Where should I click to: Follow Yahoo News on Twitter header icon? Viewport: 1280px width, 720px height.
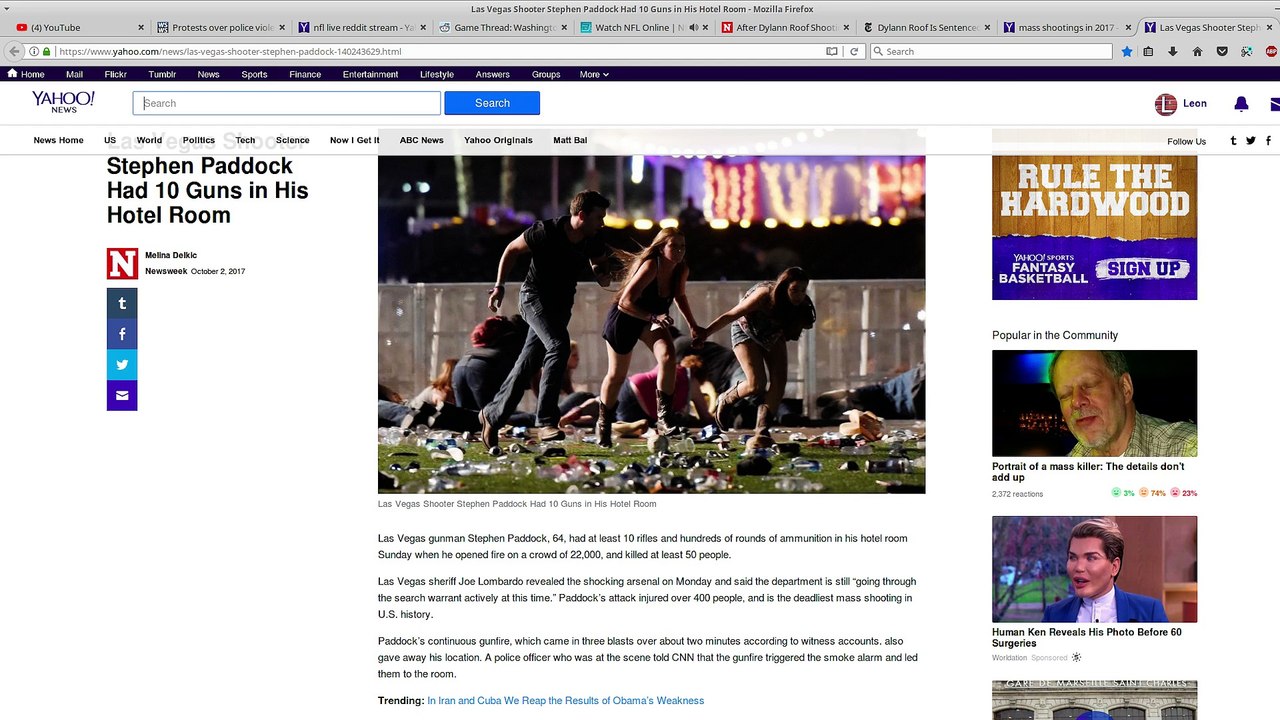(1251, 141)
